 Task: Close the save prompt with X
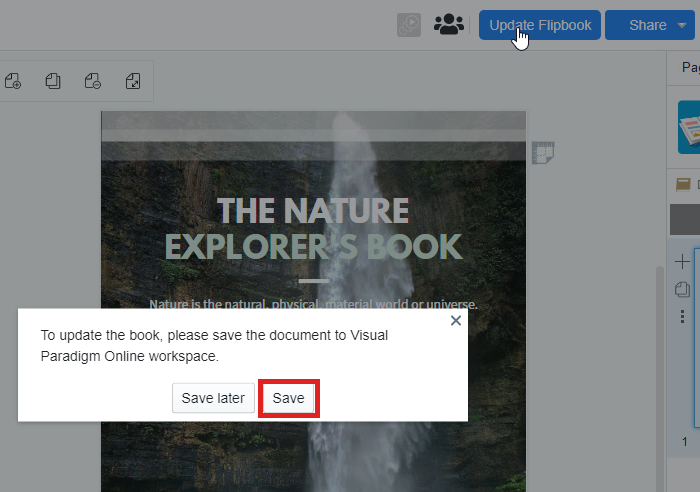(456, 321)
